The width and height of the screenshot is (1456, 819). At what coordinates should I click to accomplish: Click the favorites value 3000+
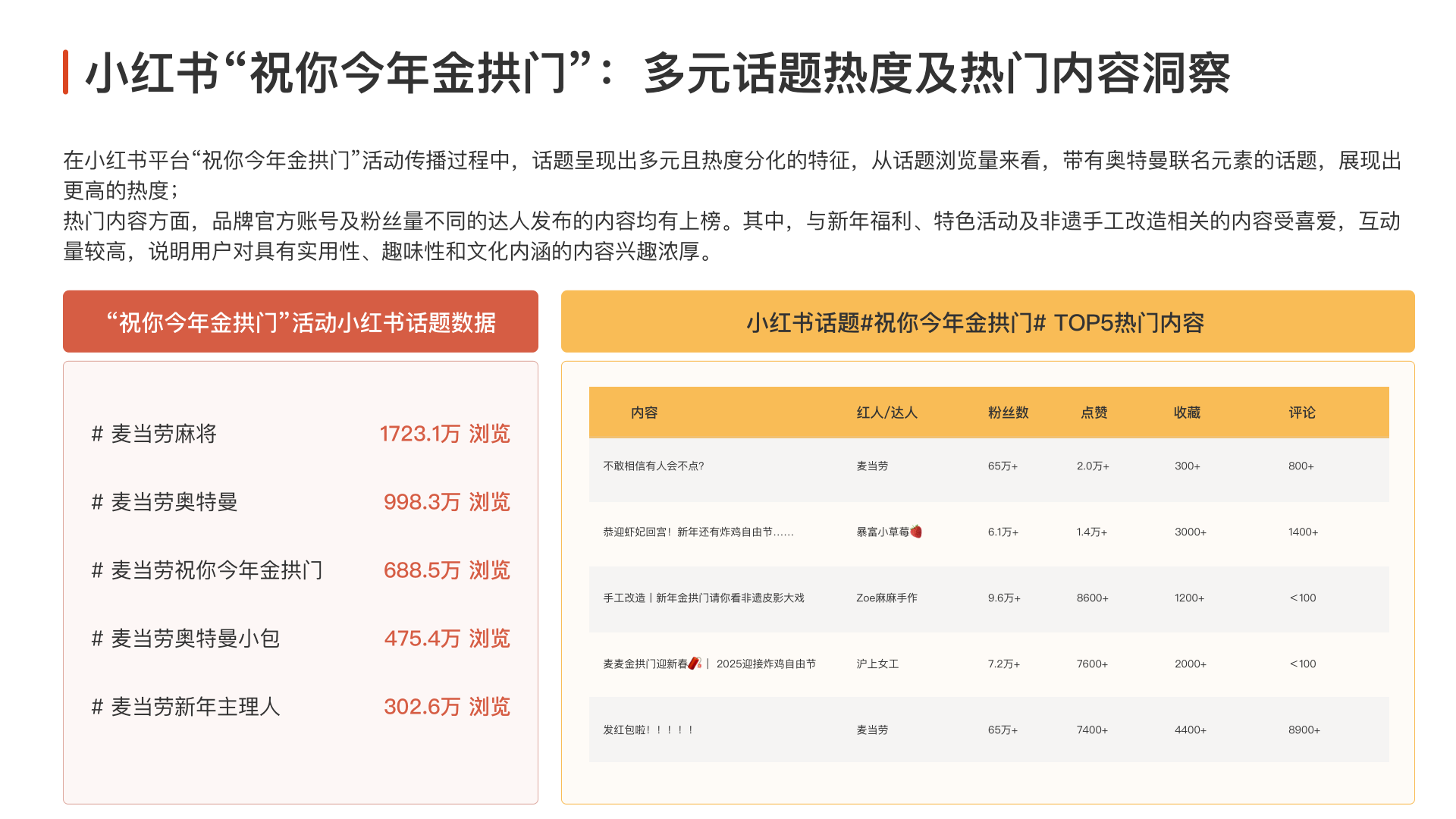coord(1191,532)
